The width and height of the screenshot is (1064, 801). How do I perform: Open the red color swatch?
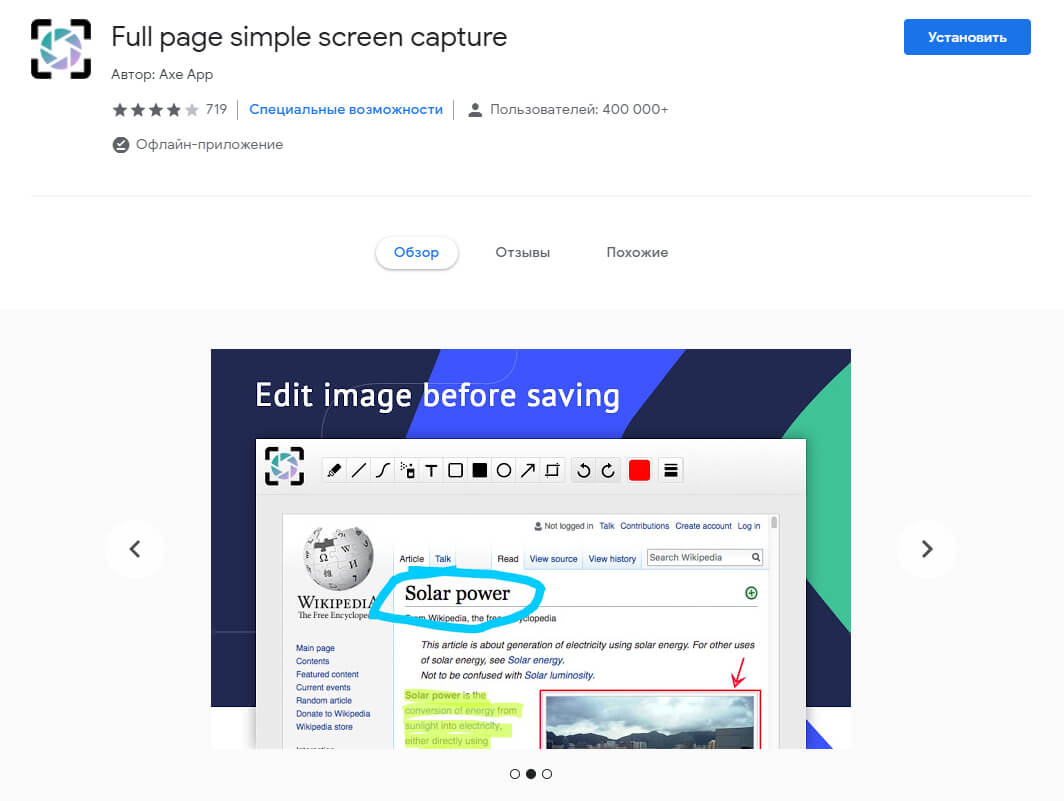639,470
